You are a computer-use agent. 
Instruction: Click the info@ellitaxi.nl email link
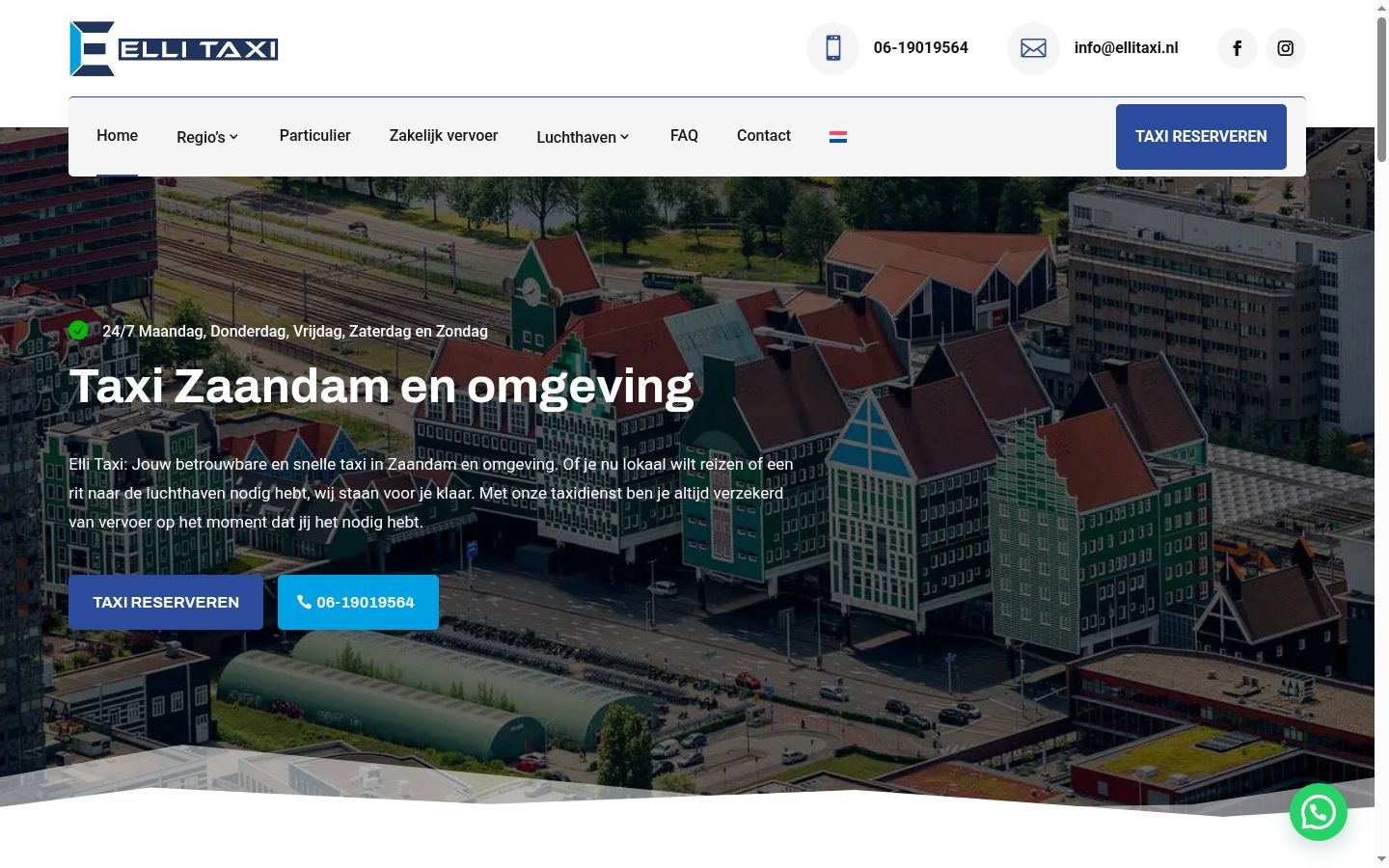pos(1126,48)
